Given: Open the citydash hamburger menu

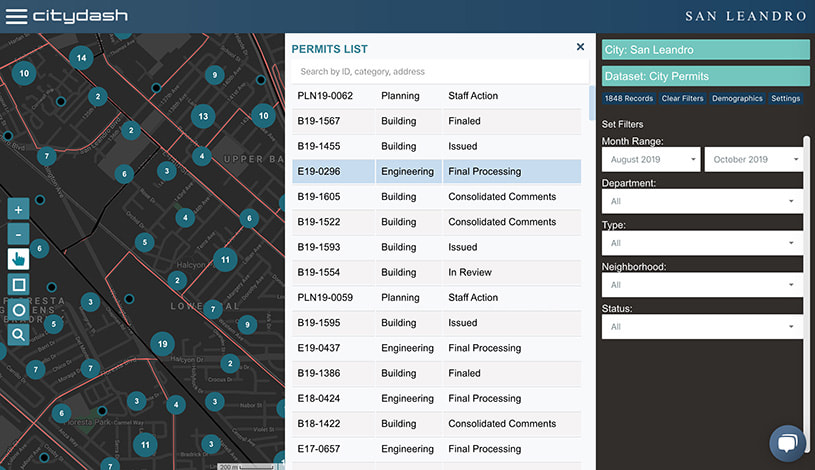Looking at the screenshot, I should 15,16.
